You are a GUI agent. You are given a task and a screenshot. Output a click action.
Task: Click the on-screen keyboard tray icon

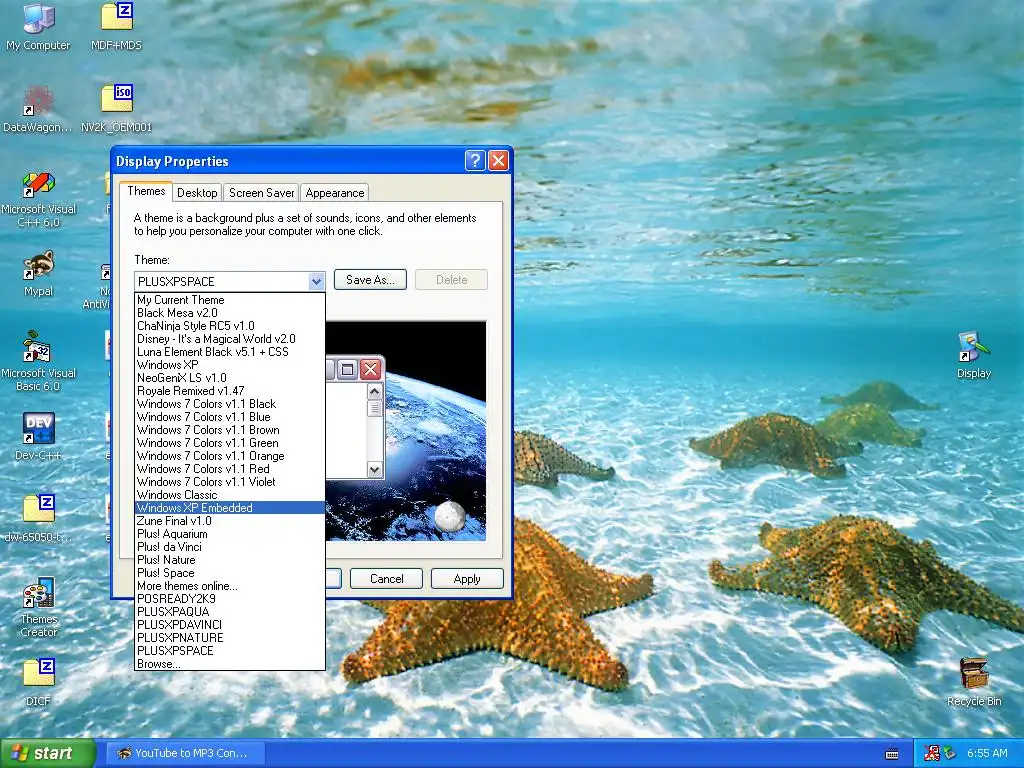tap(891, 754)
